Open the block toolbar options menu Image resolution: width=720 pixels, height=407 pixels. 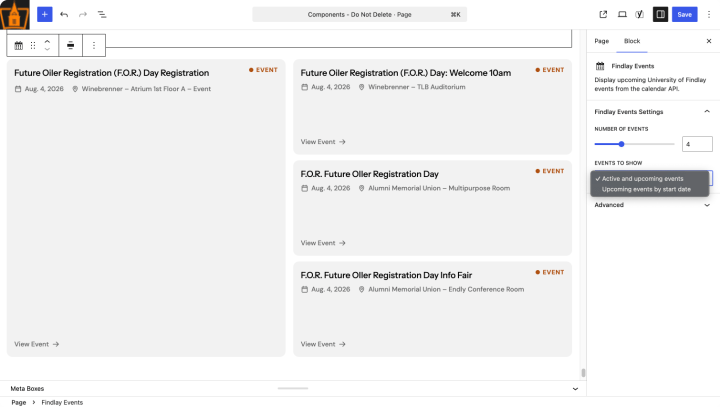(94, 45)
